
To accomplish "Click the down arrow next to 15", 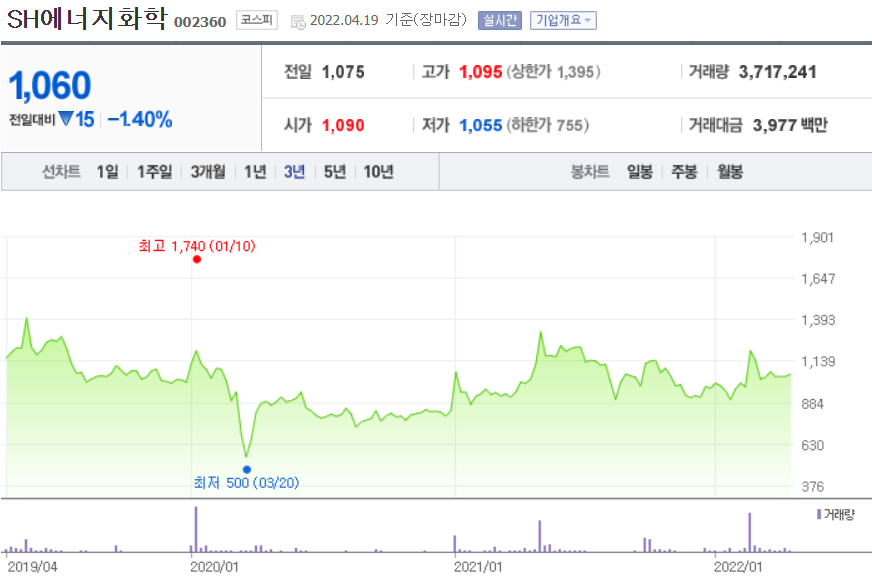I will pos(66,118).
